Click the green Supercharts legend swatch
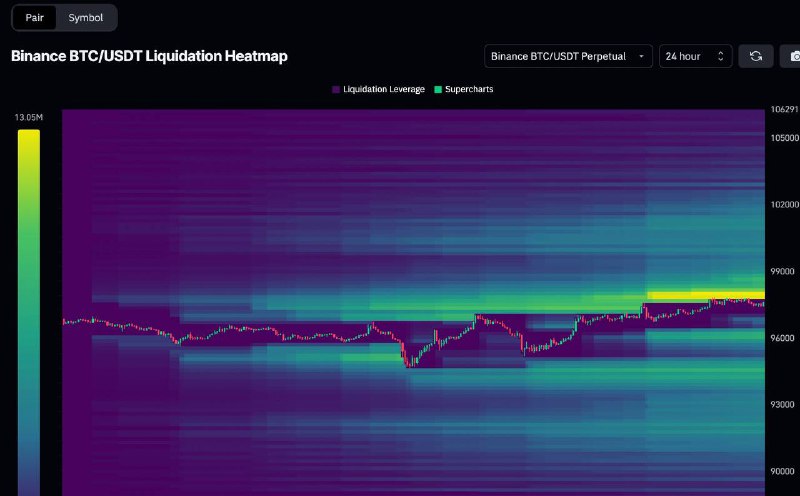This screenshot has width=800, height=496. [x=438, y=90]
